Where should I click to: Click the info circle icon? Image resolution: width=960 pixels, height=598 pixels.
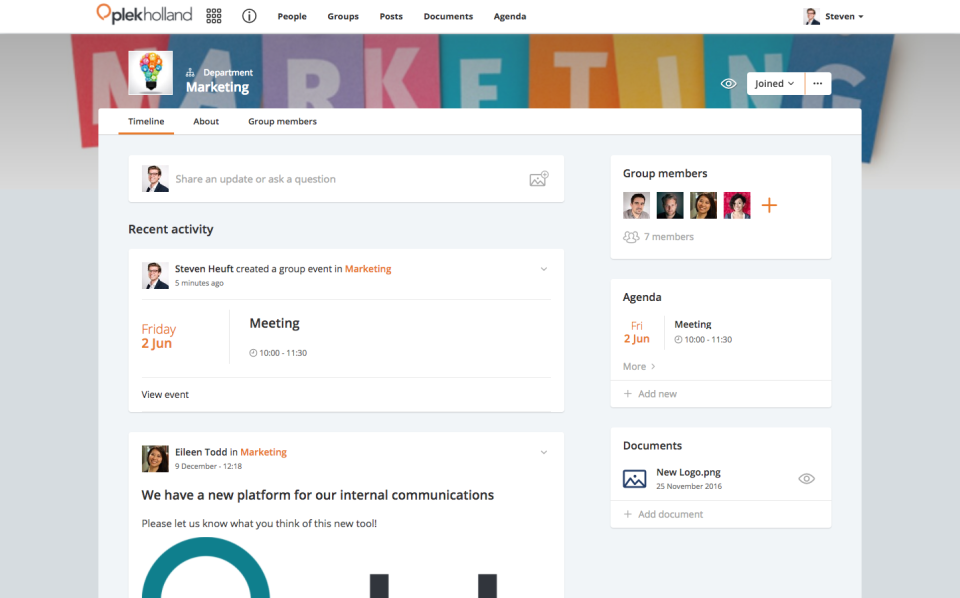pos(249,16)
